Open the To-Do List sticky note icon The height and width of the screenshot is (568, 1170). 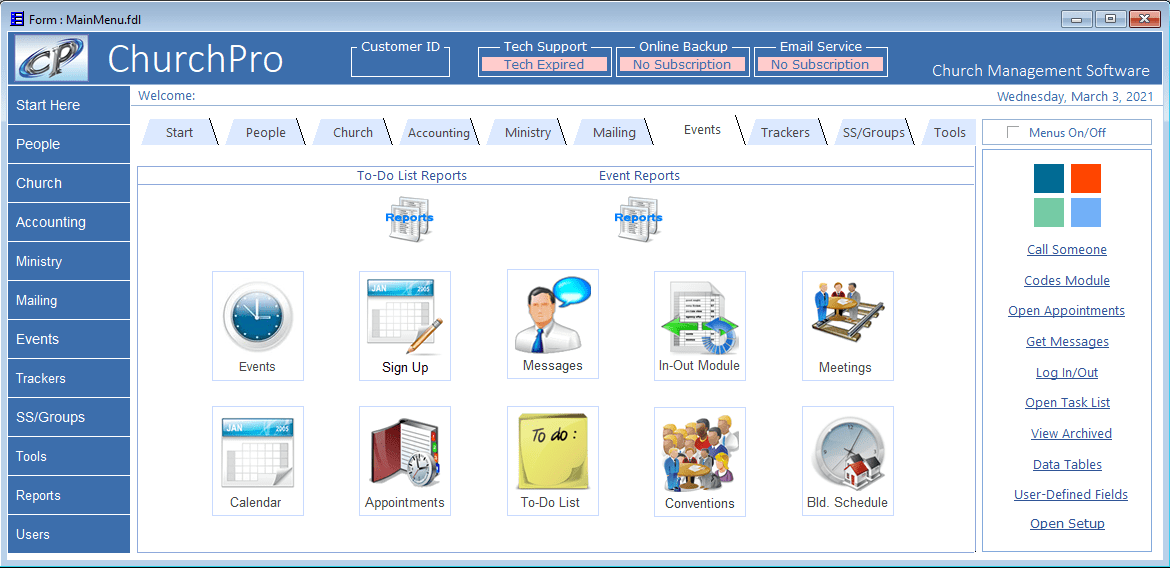pos(553,461)
